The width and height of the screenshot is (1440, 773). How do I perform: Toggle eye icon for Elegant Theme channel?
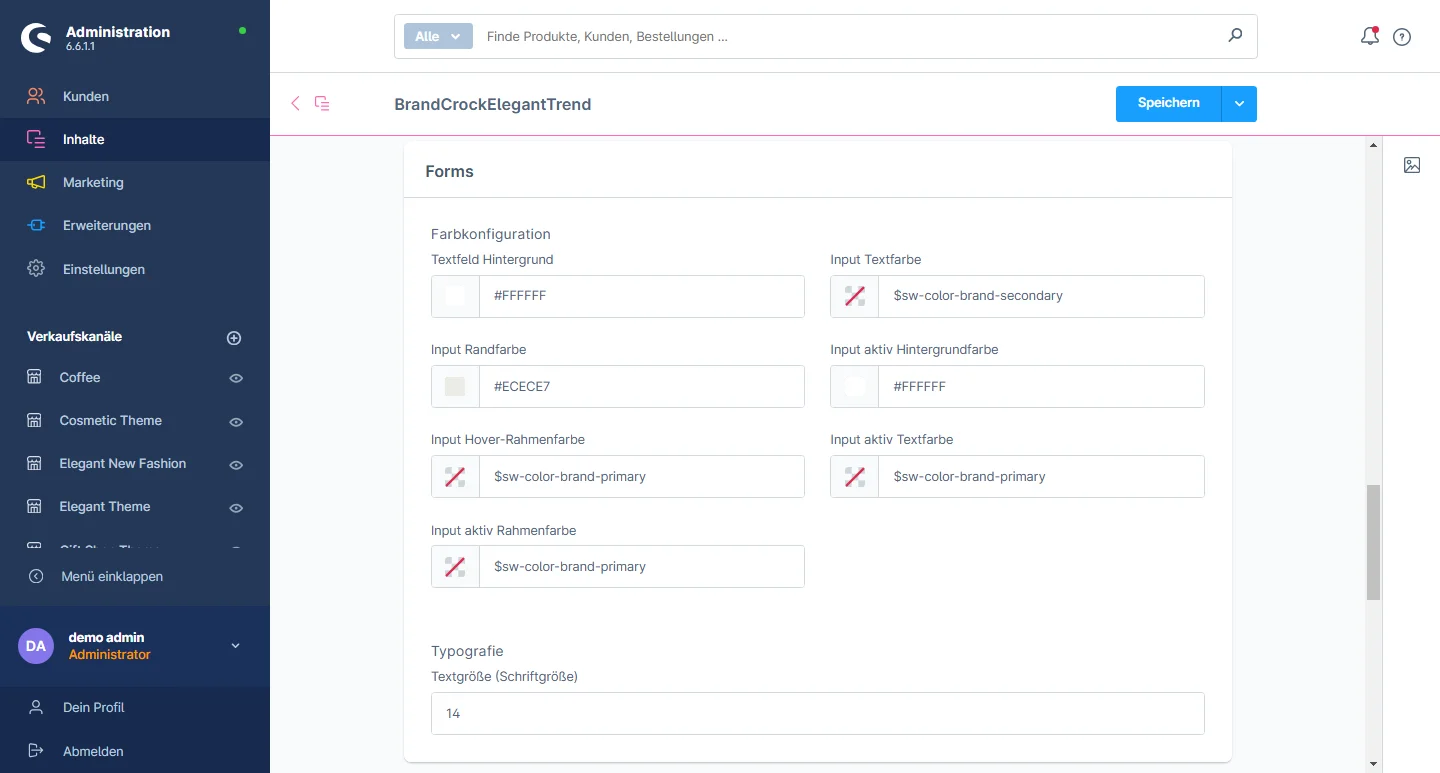click(x=236, y=508)
